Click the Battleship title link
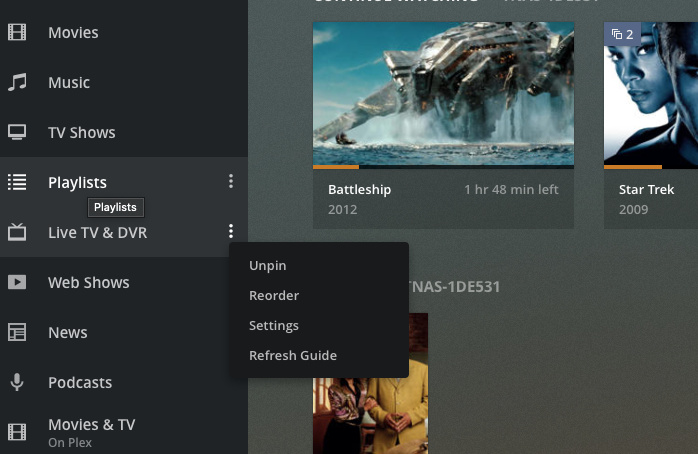The height and width of the screenshot is (454, 698). click(359, 190)
